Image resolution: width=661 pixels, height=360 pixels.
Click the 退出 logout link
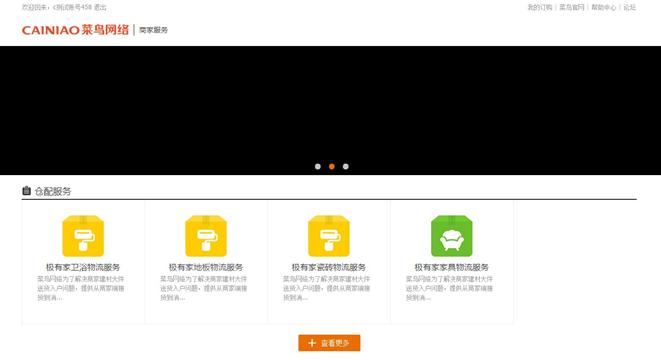coord(100,7)
